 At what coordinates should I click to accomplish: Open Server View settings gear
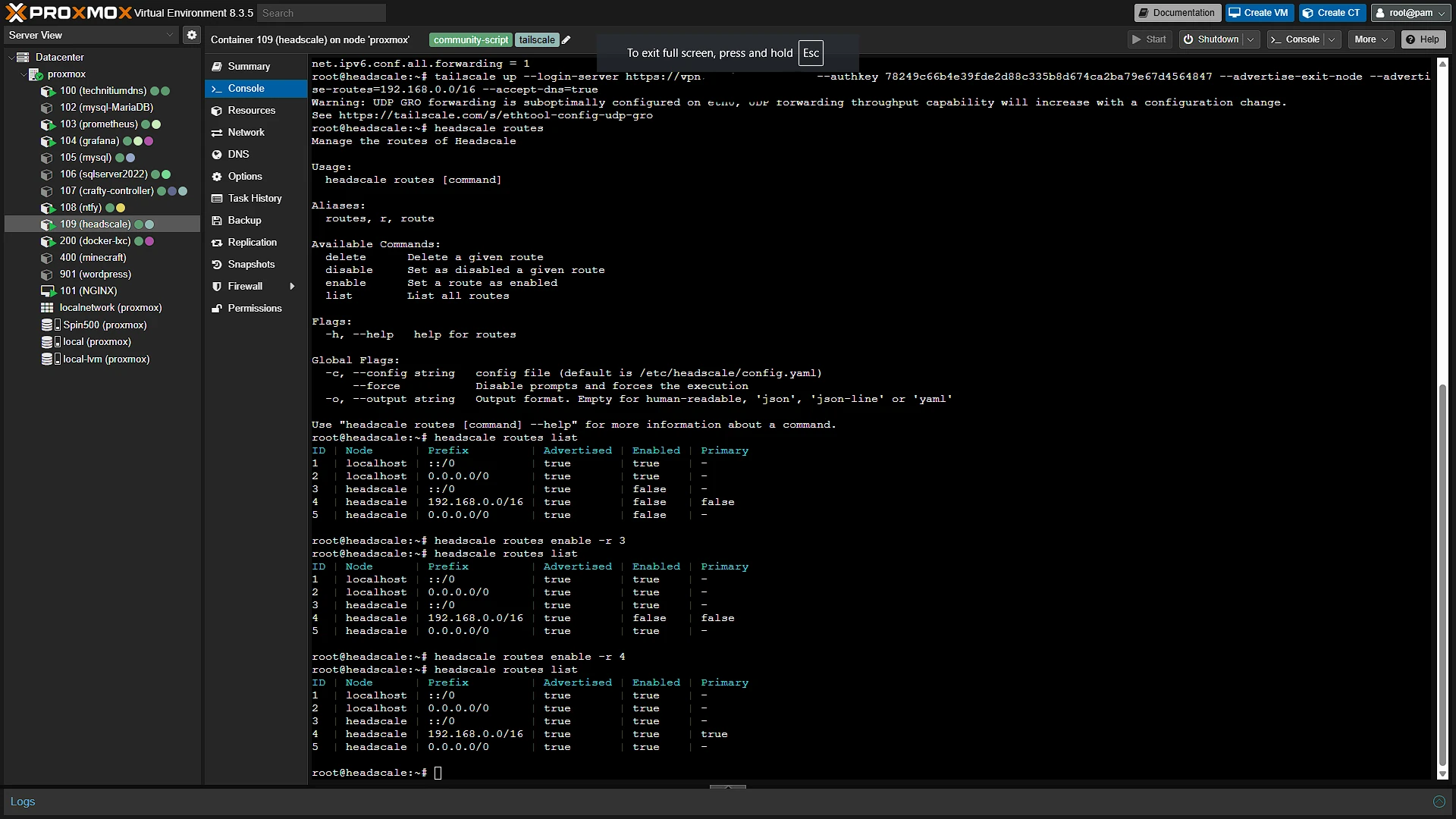tap(192, 35)
